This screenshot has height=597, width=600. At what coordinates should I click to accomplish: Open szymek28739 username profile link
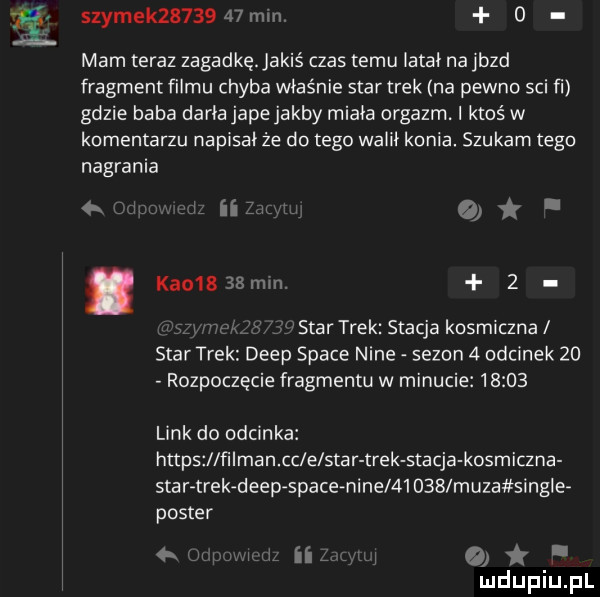tap(149, 16)
